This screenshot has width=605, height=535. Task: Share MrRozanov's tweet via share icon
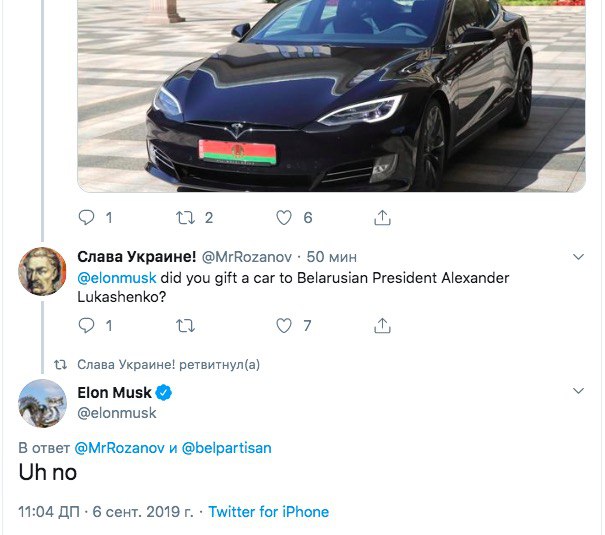pos(382,325)
